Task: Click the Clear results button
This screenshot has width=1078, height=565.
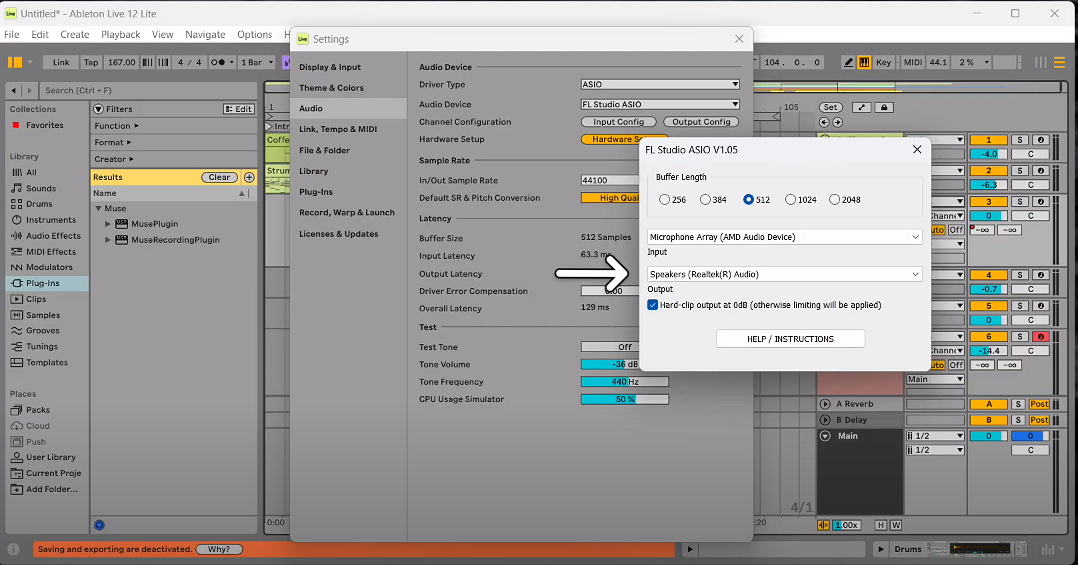Action: tap(219, 177)
